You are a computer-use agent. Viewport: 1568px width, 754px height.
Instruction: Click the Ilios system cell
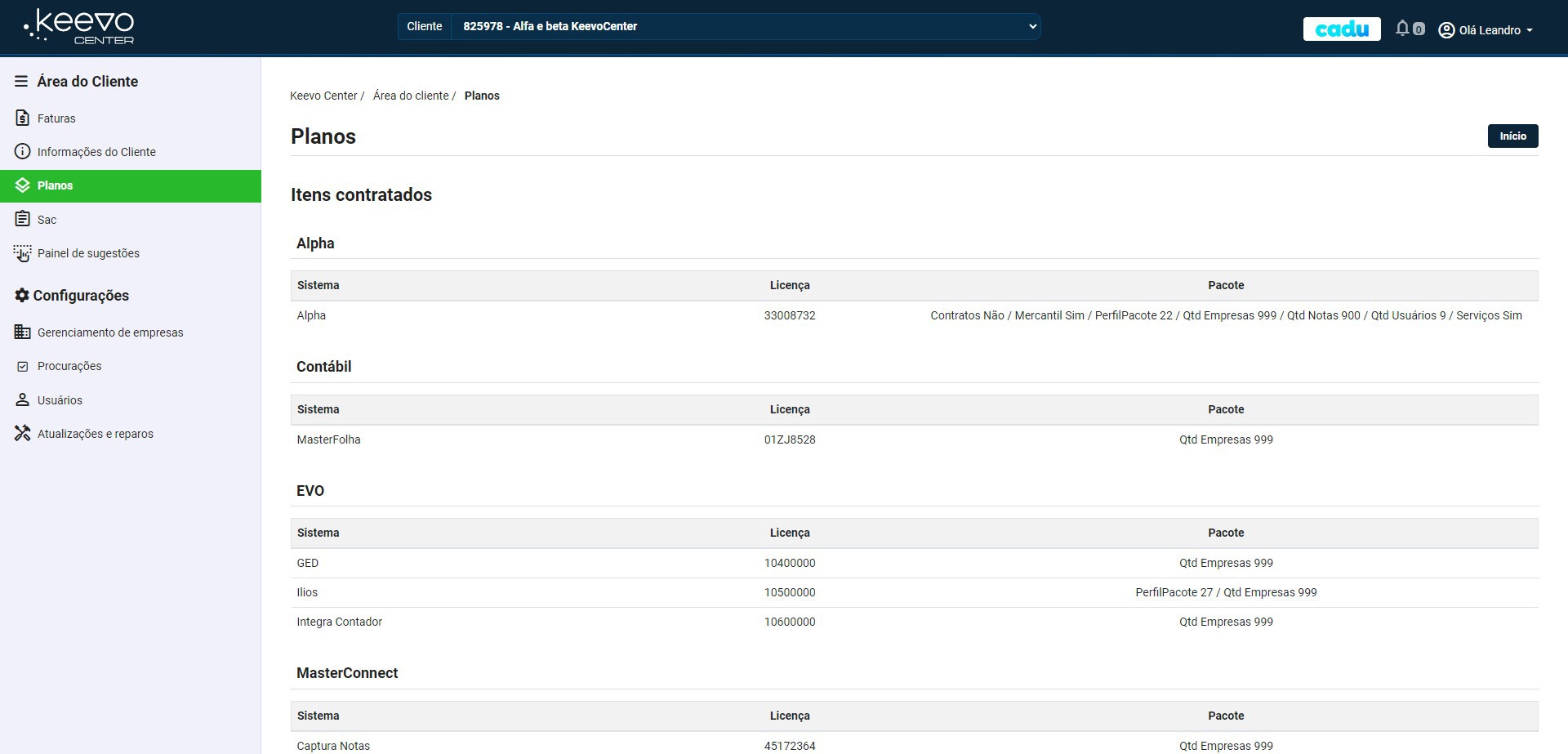(x=307, y=592)
